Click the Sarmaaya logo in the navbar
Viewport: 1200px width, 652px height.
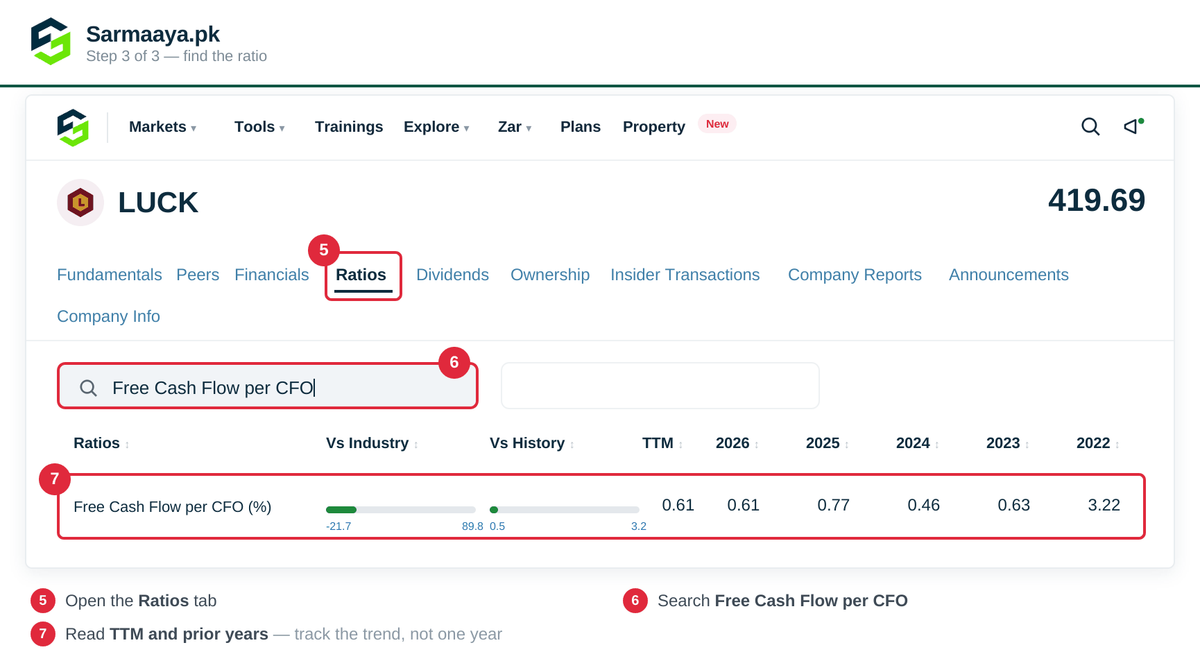click(73, 127)
